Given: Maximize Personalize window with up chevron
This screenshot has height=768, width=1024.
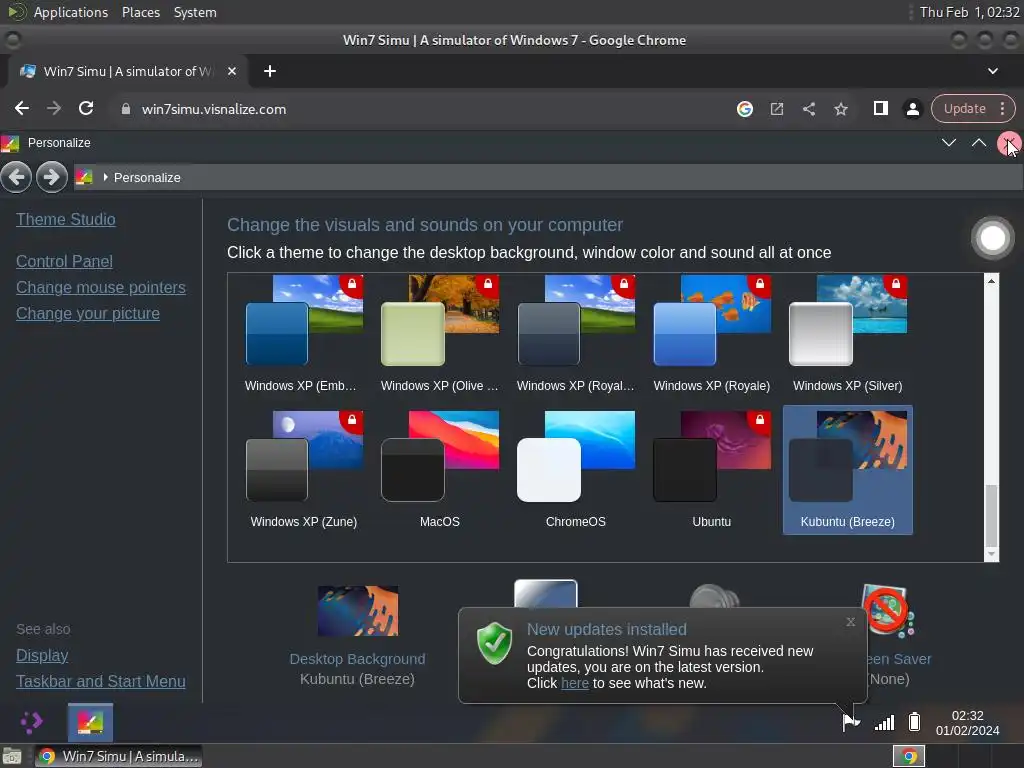Looking at the screenshot, I should (979, 142).
